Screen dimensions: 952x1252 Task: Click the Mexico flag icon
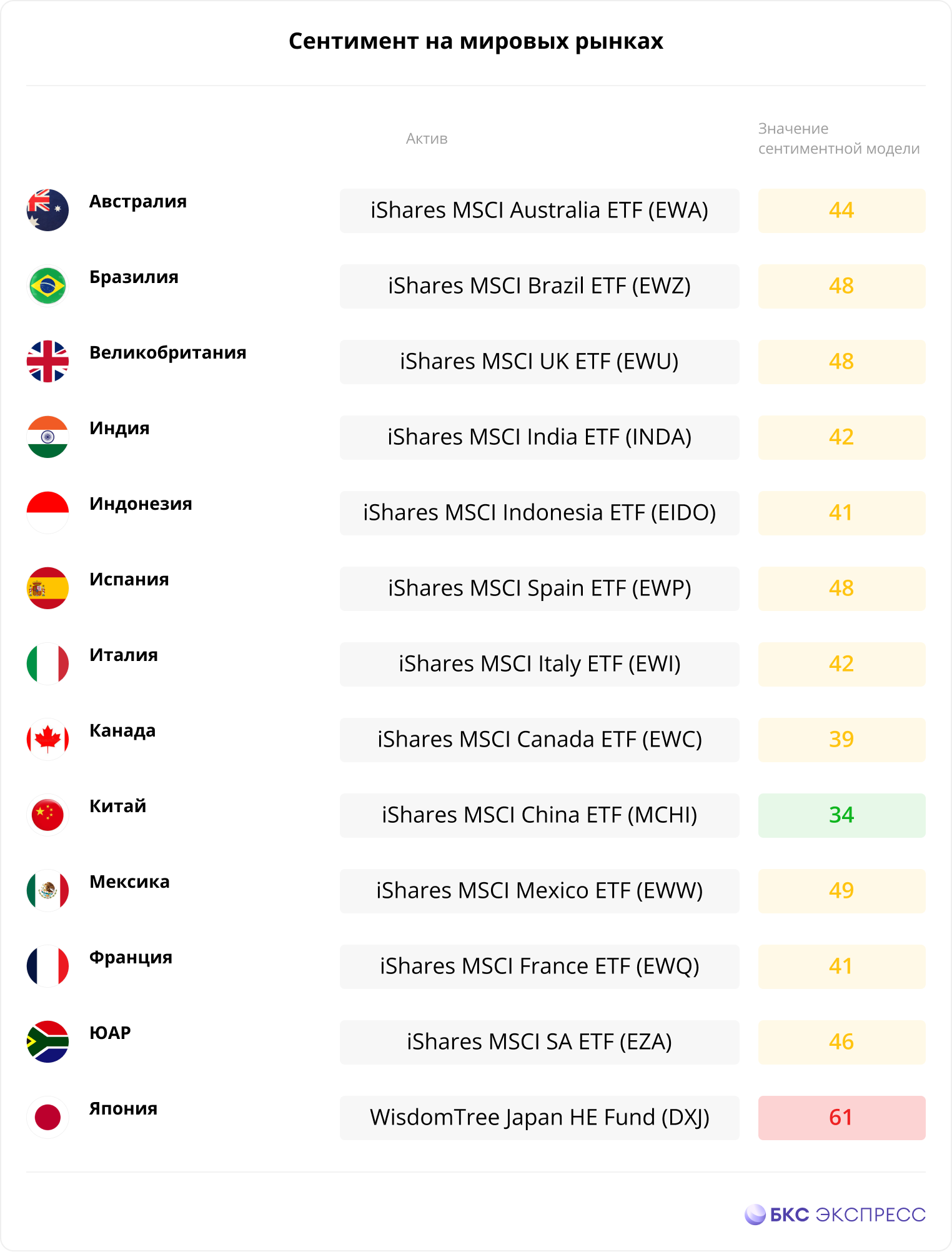[47, 890]
